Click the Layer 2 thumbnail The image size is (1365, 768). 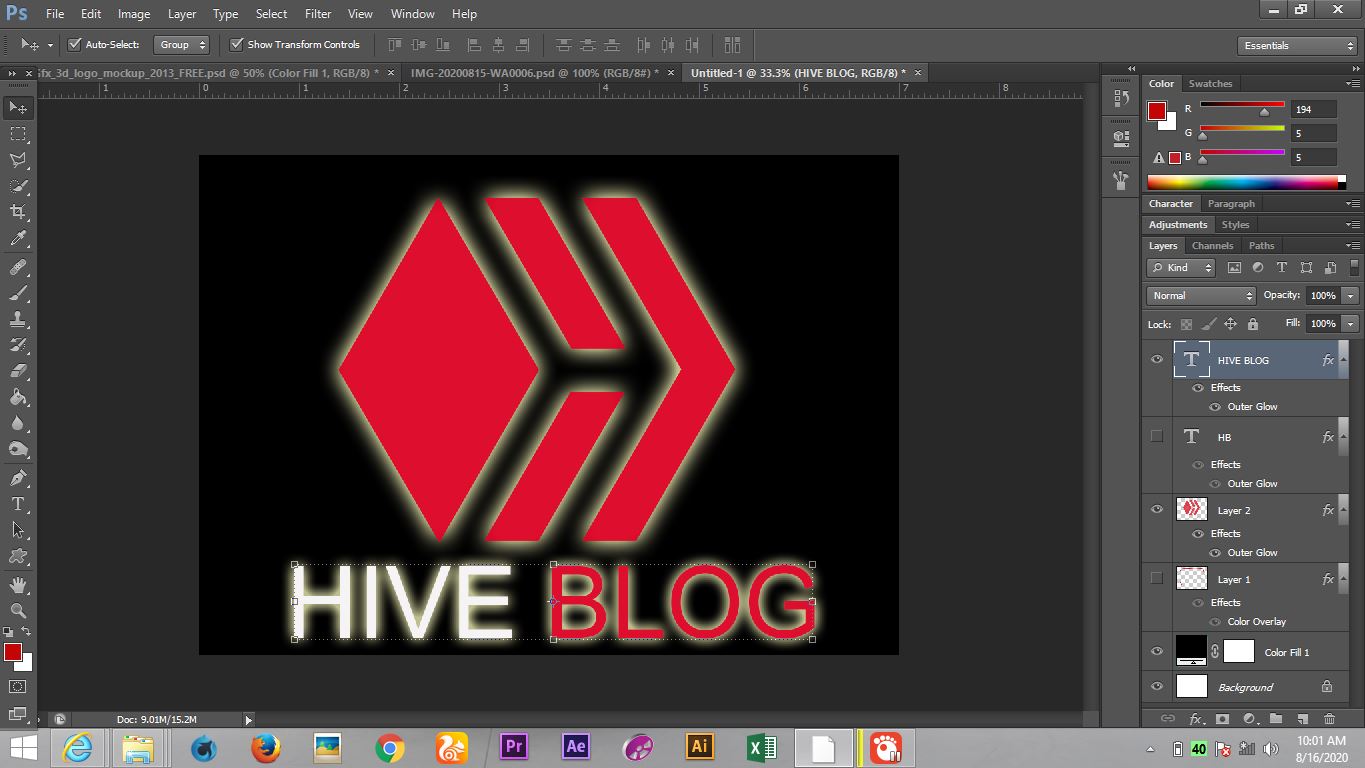pos(1191,510)
